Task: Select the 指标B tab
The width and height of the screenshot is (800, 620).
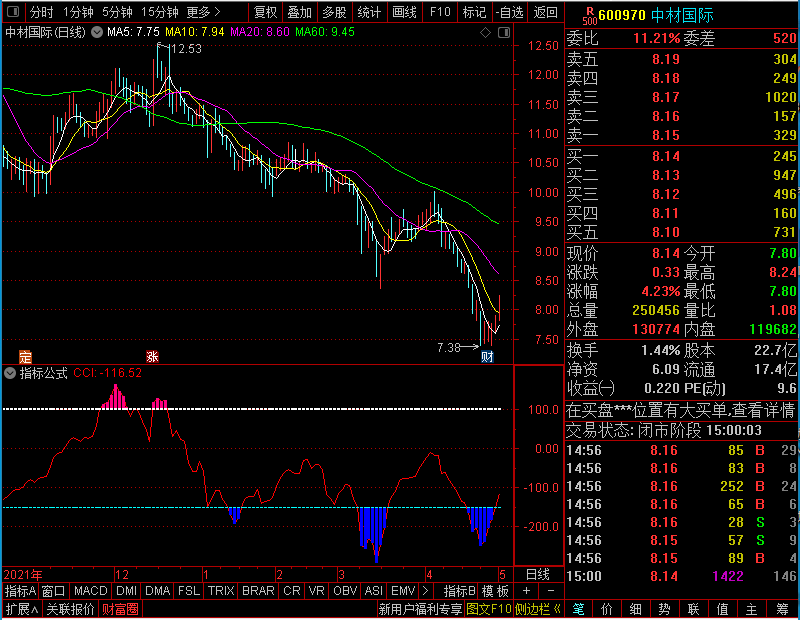Action: [x=459, y=591]
